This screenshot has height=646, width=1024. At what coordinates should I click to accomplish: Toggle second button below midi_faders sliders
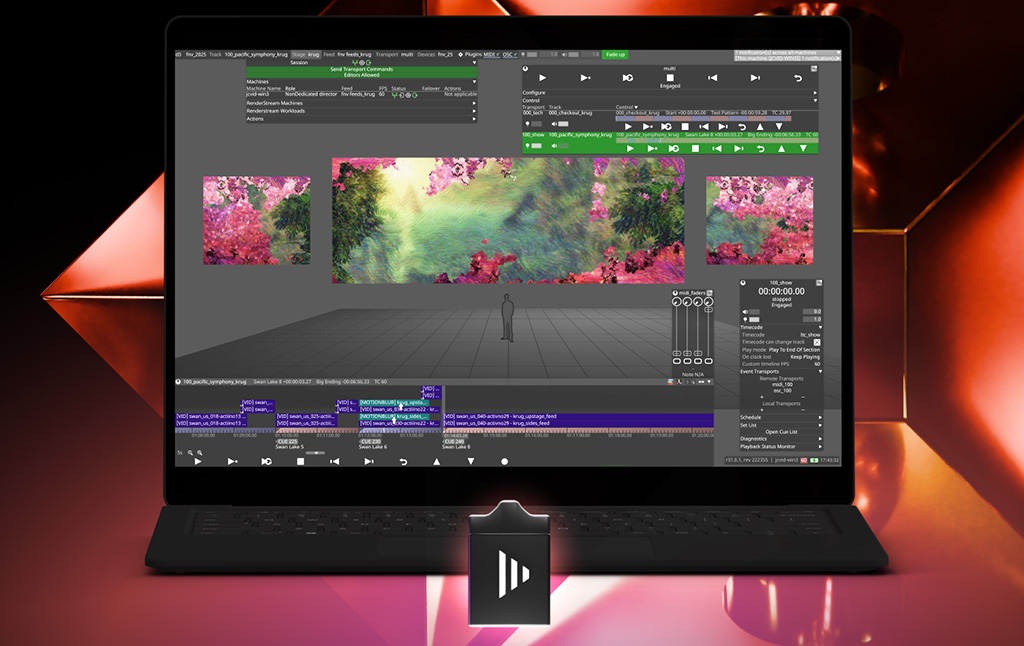688,361
